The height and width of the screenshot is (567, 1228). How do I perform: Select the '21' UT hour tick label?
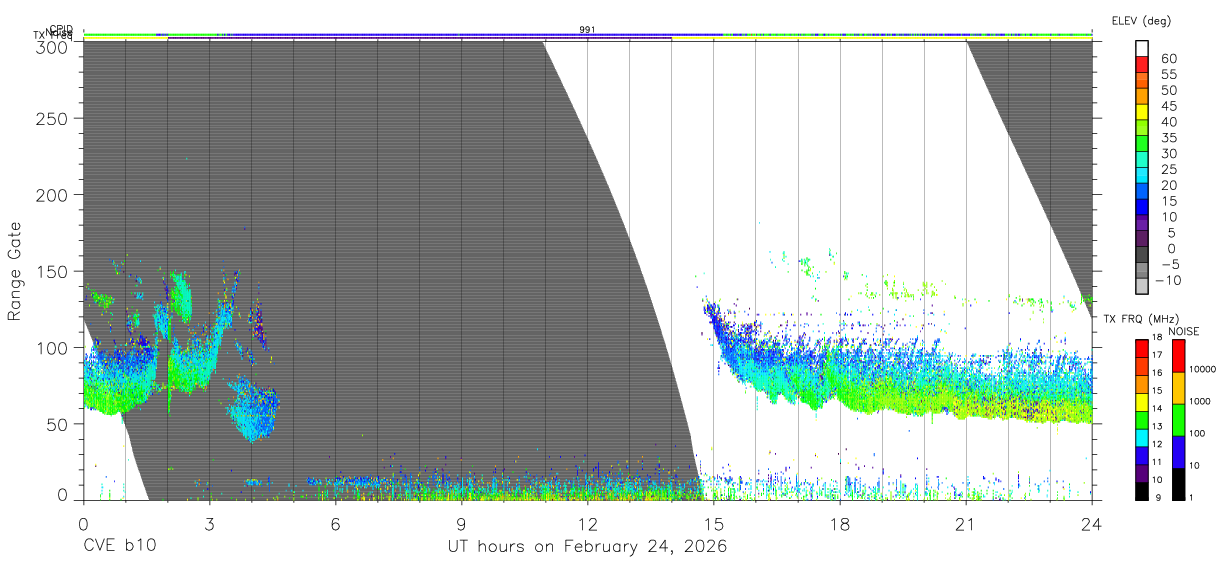click(x=966, y=522)
